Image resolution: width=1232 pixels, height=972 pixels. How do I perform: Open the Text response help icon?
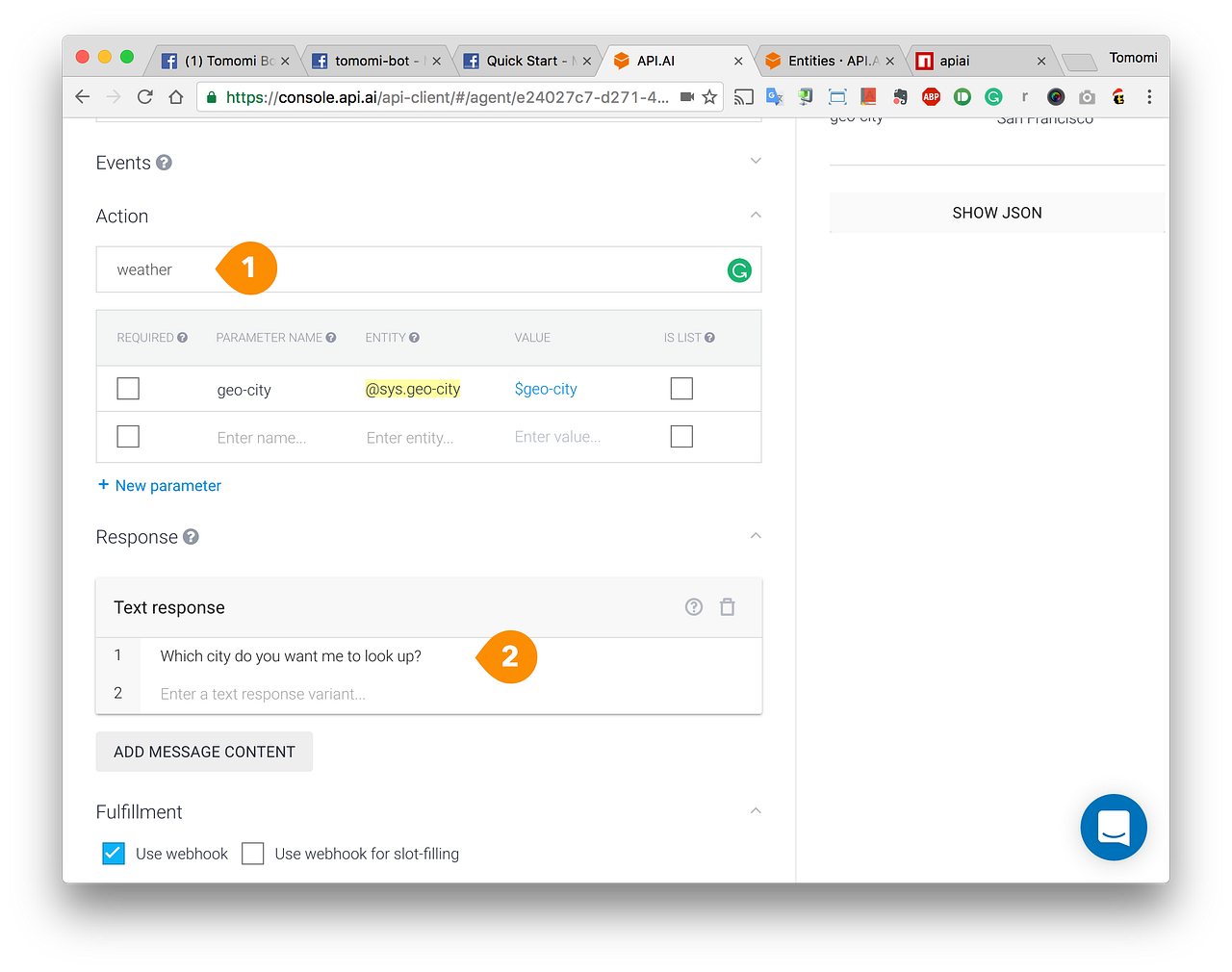point(693,606)
